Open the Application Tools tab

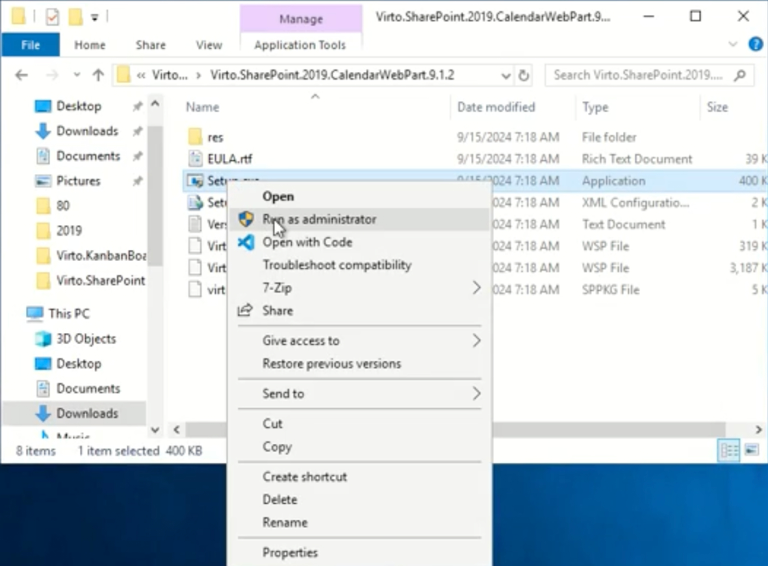300,45
